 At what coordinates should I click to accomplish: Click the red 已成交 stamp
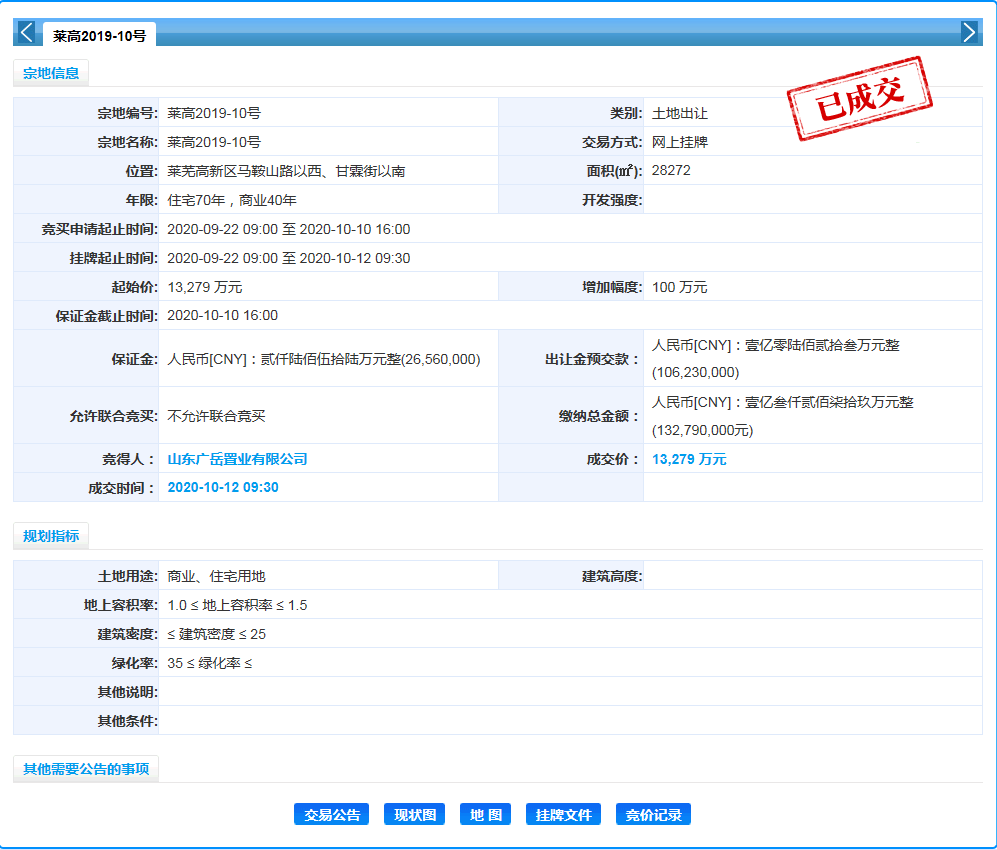(x=859, y=98)
